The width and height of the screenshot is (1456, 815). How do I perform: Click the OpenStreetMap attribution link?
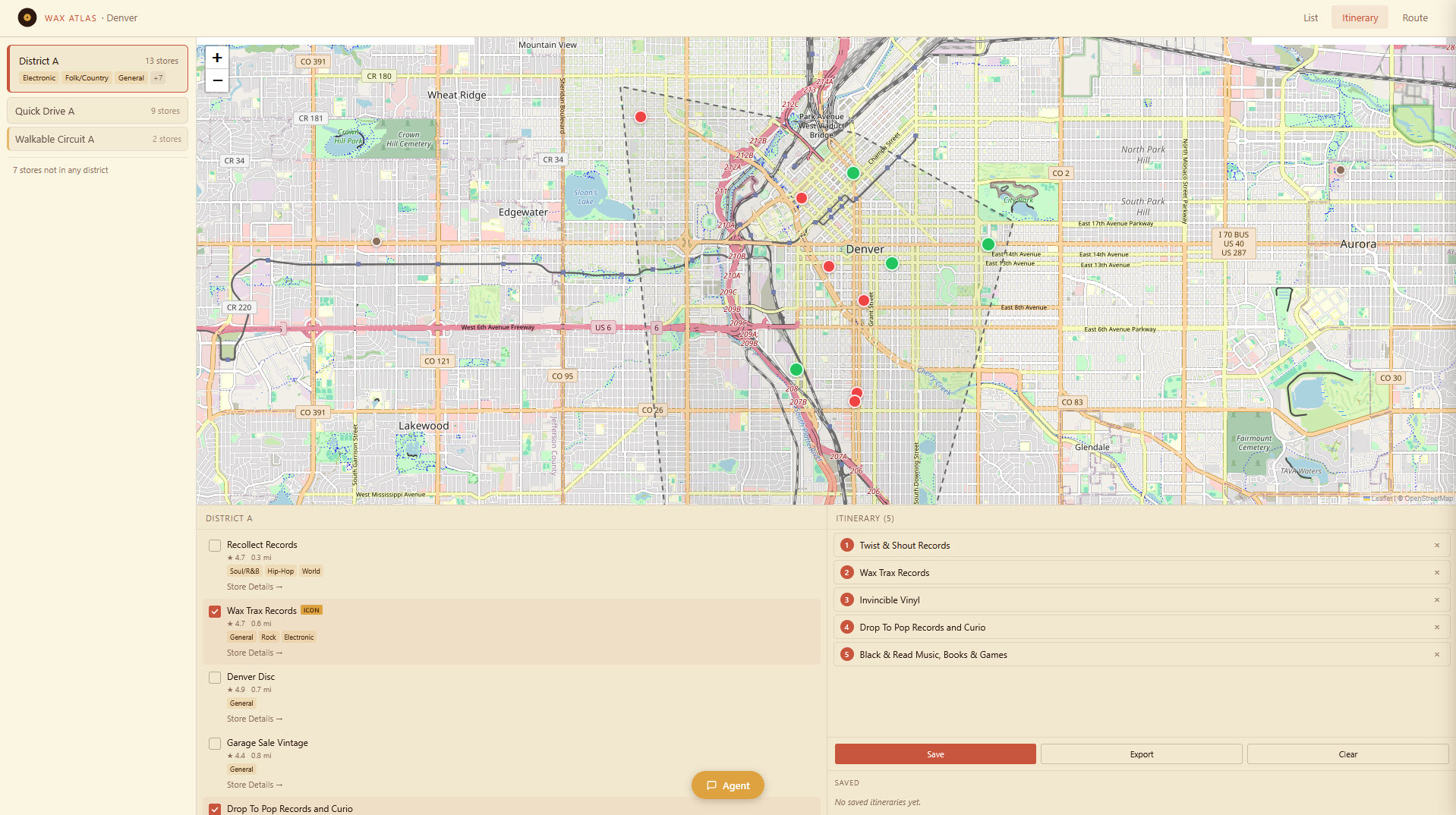(x=1428, y=499)
